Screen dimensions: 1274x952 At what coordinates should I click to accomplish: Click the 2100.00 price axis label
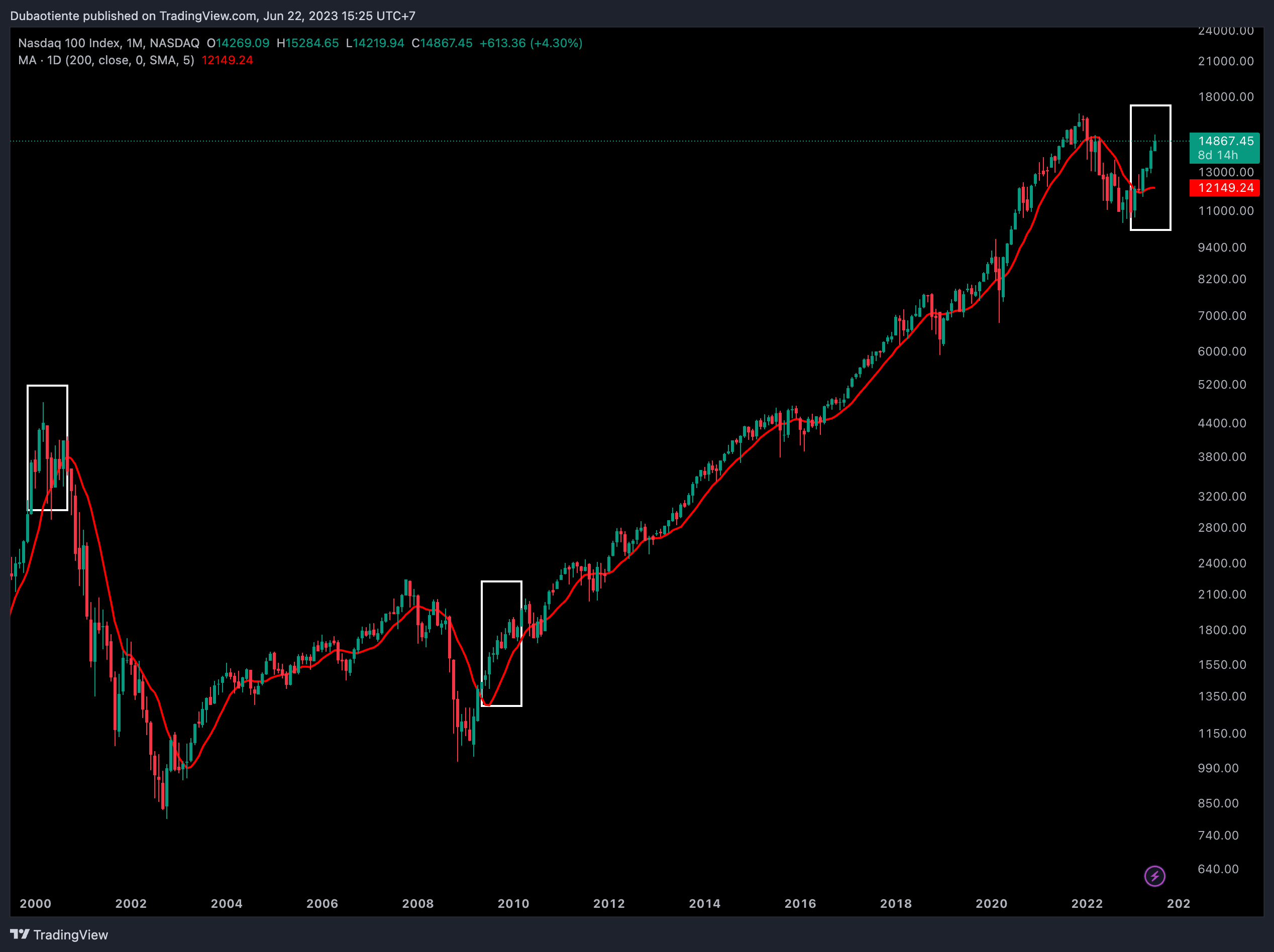pos(1222,594)
